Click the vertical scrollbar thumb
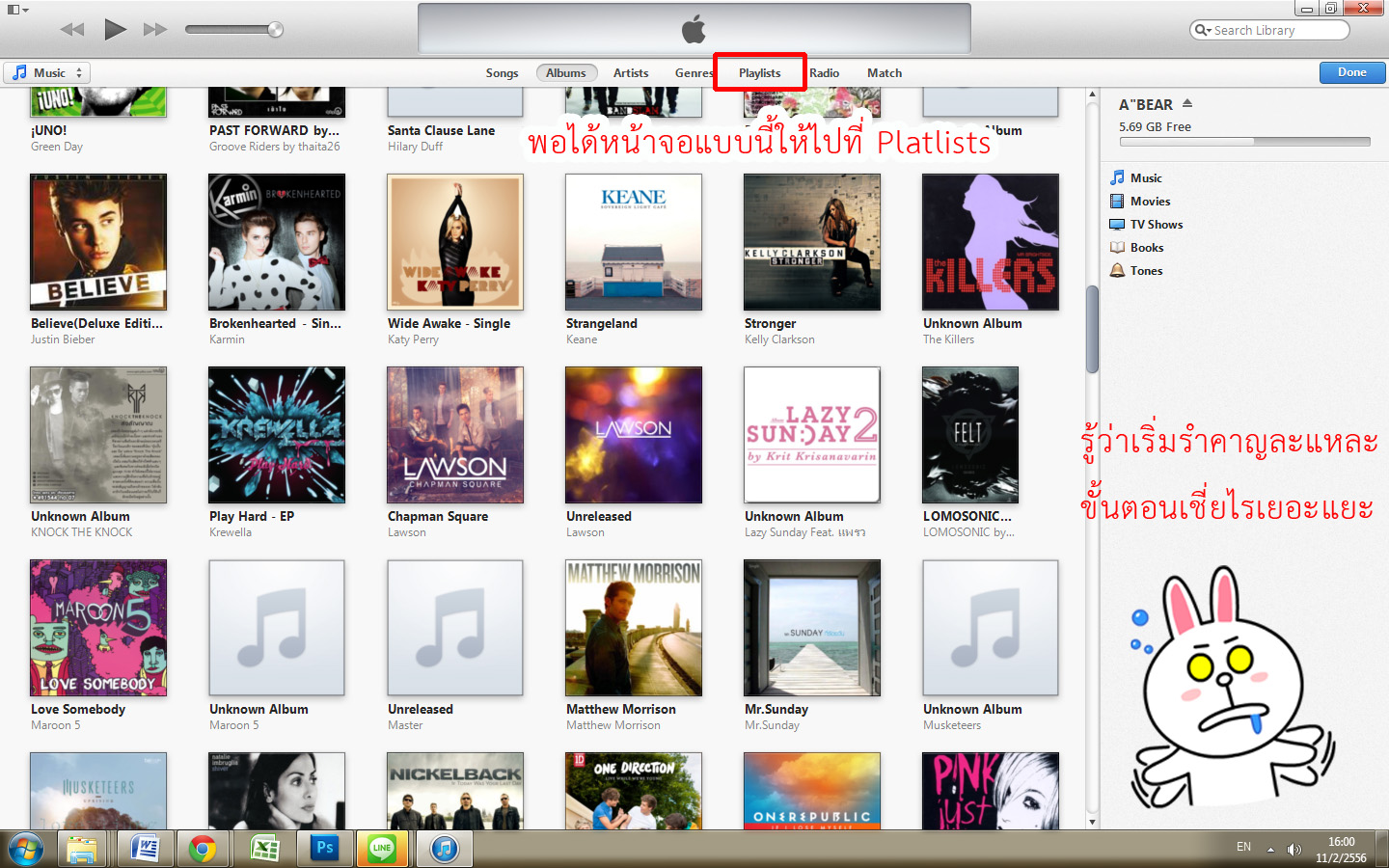 [1092, 330]
